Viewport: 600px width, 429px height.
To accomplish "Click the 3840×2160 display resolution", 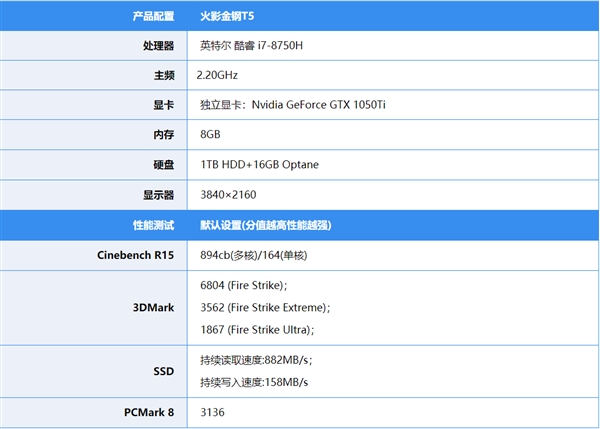I will pos(228,195).
